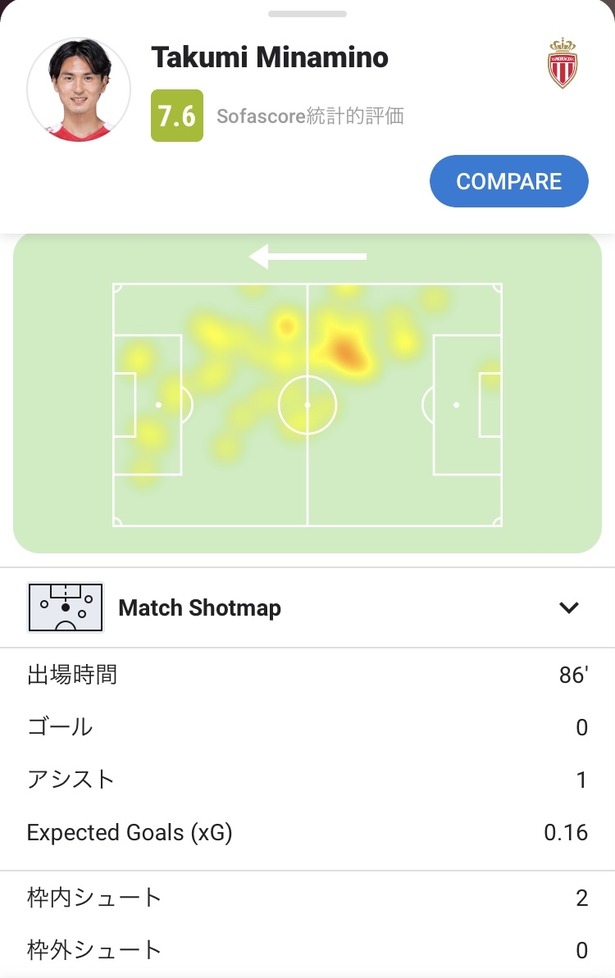The width and height of the screenshot is (615, 978).
Task: Open Takumi Minamino's profile photo
Action: click(79, 89)
